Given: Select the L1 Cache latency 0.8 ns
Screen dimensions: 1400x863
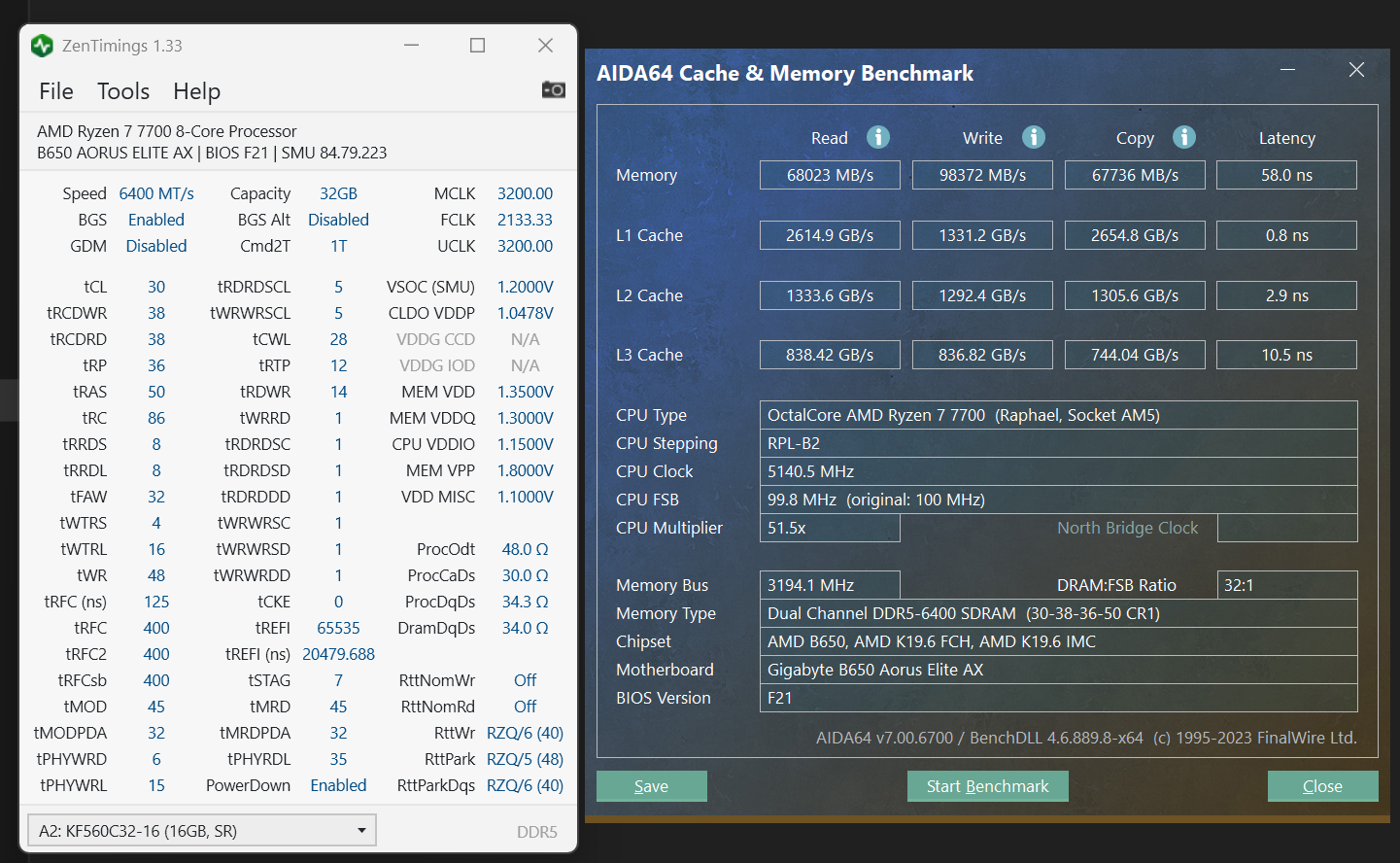Looking at the screenshot, I should pyautogui.click(x=1286, y=235).
